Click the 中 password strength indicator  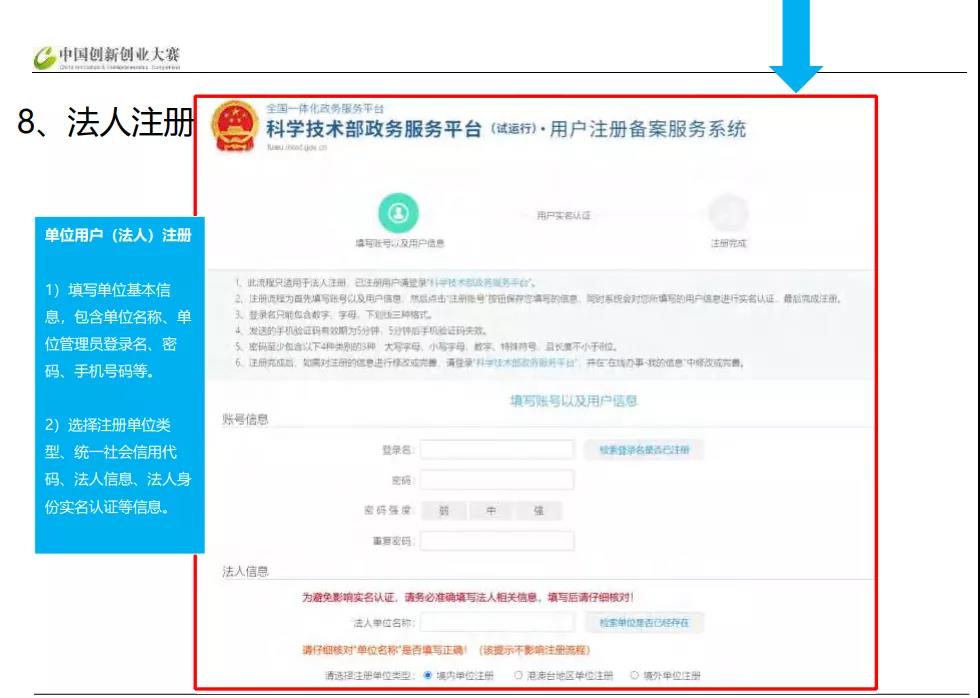[491, 511]
